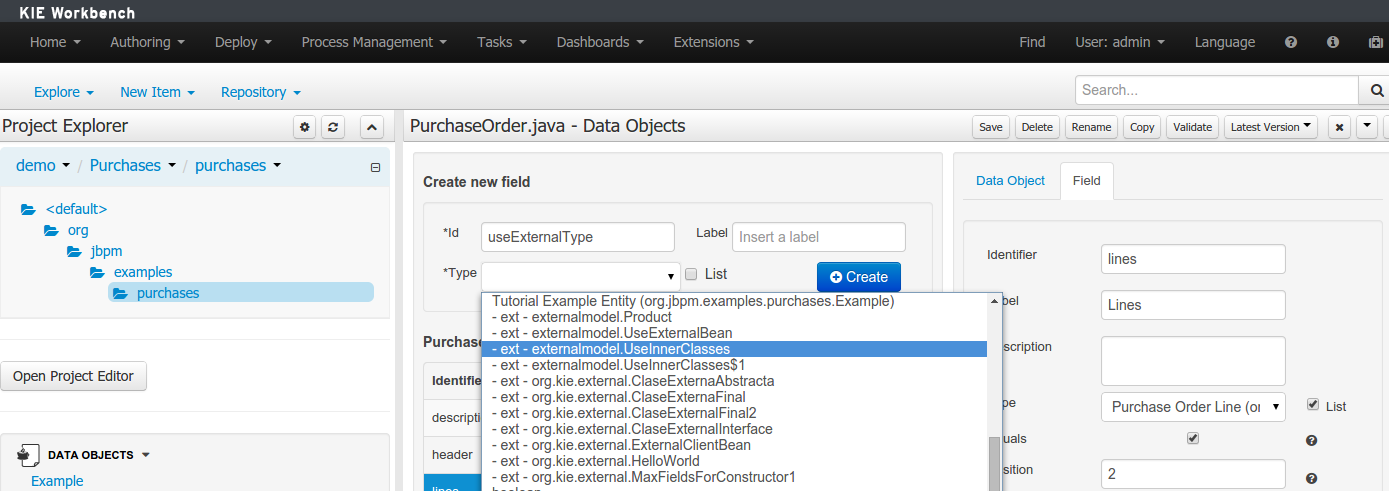This screenshot has width=1389, height=491.
Task: Click Open Project Editor button
Action: coord(73,376)
